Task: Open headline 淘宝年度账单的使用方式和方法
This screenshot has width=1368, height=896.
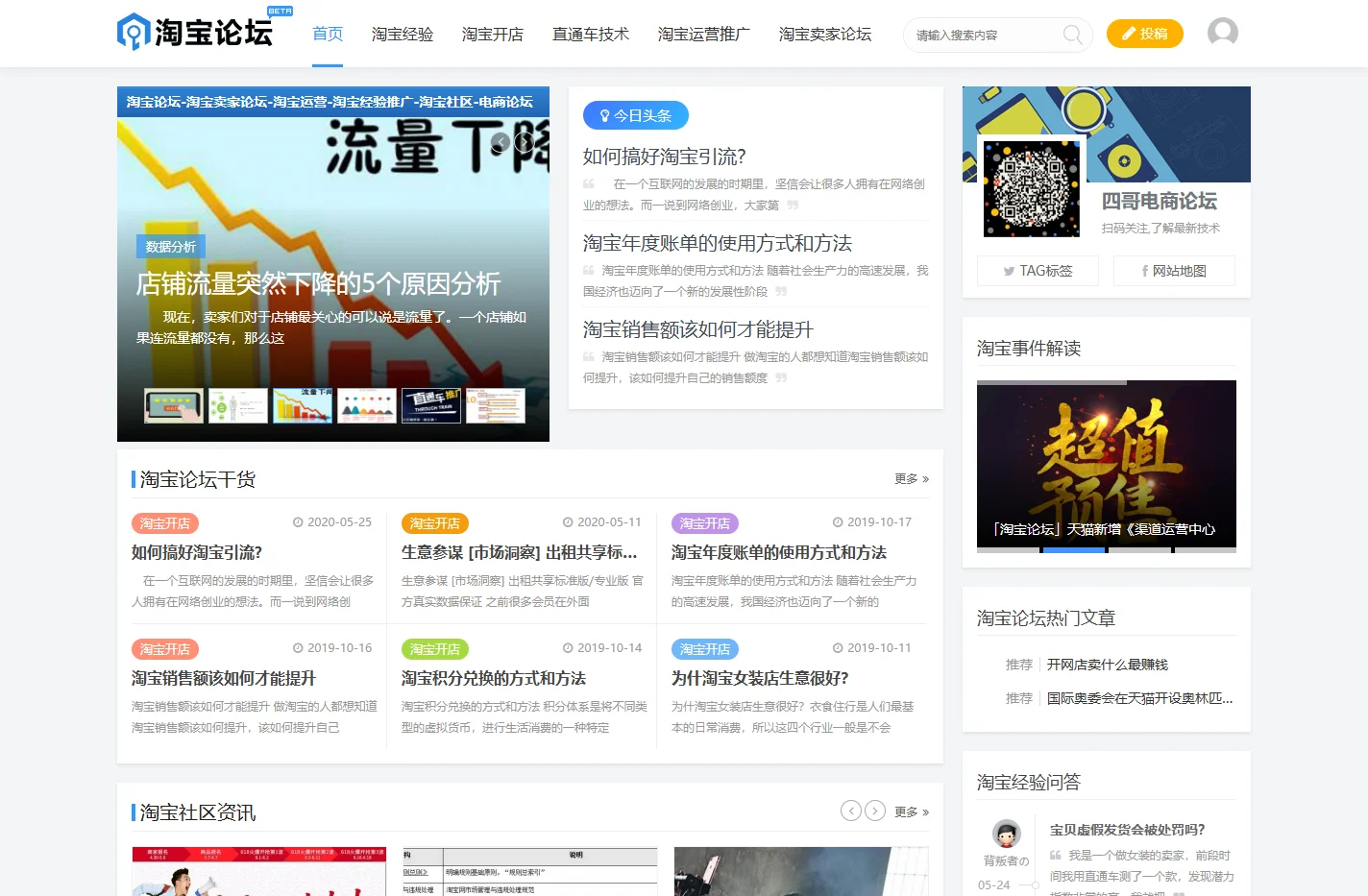Action: pyautogui.click(x=718, y=243)
